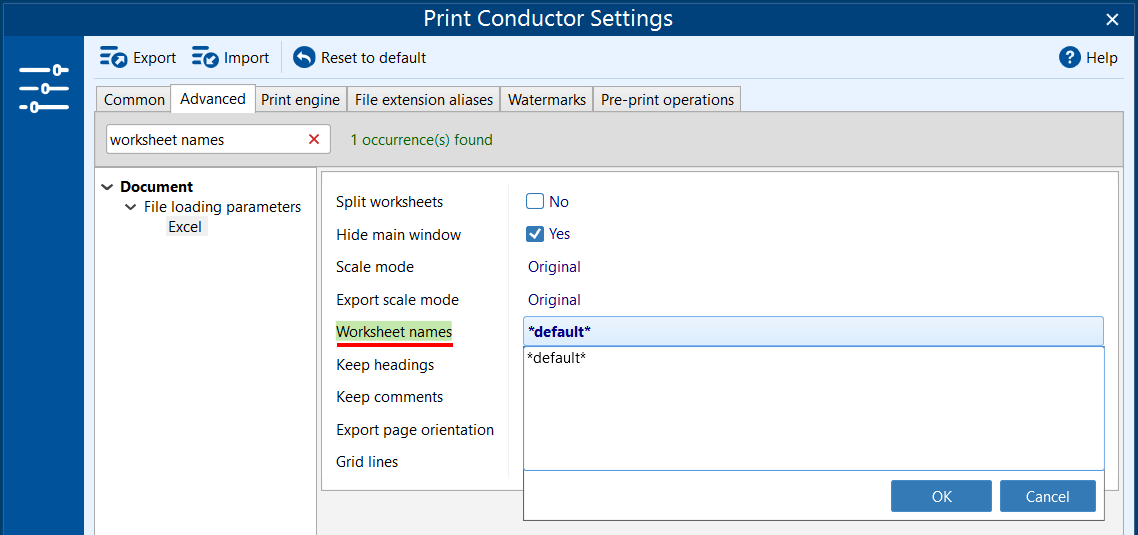The image size is (1138, 535).
Task: Enable the Split worksheets checkbox
Action: coord(535,202)
